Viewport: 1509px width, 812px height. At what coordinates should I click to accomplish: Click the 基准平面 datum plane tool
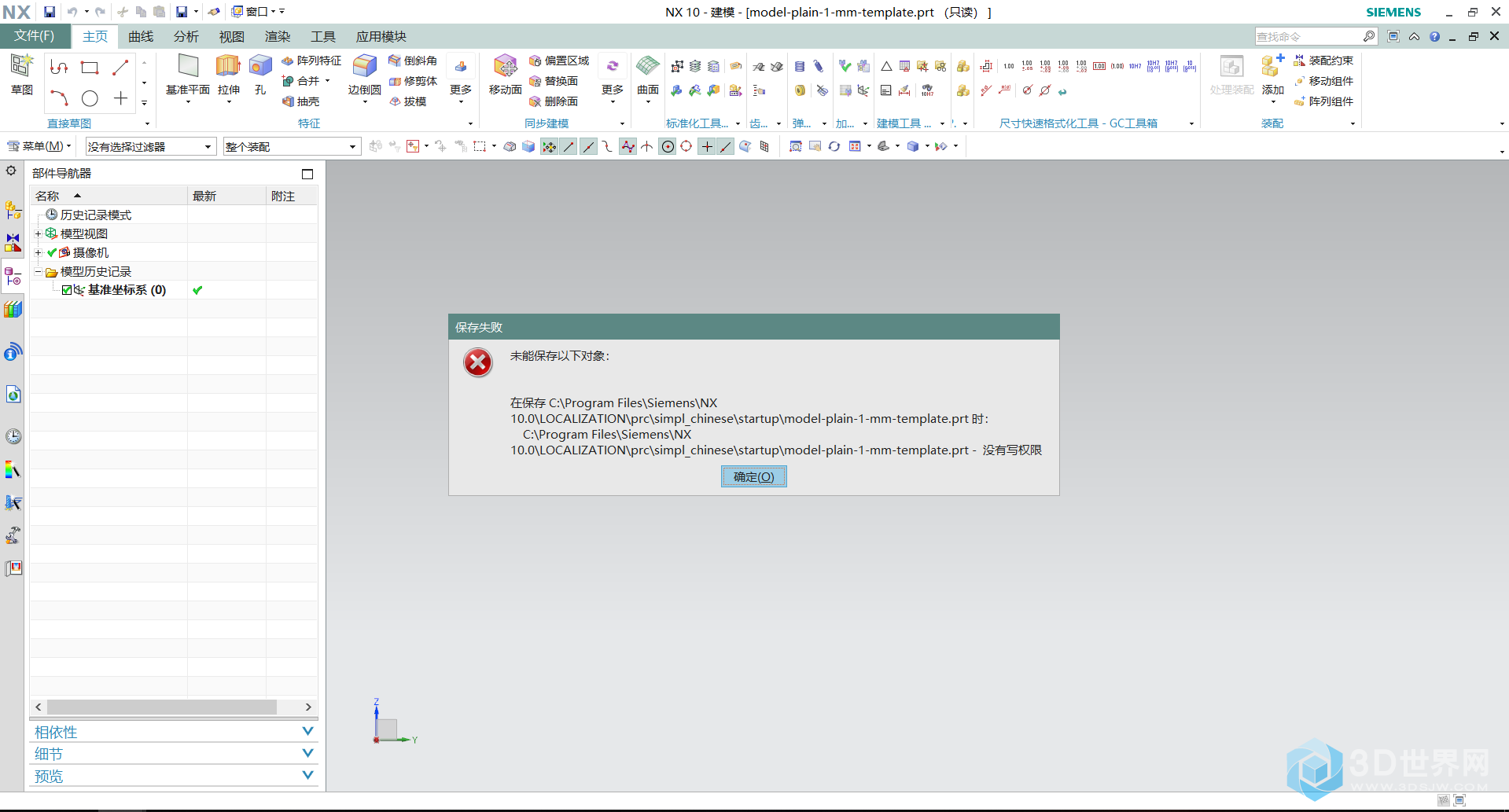click(188, 75)
